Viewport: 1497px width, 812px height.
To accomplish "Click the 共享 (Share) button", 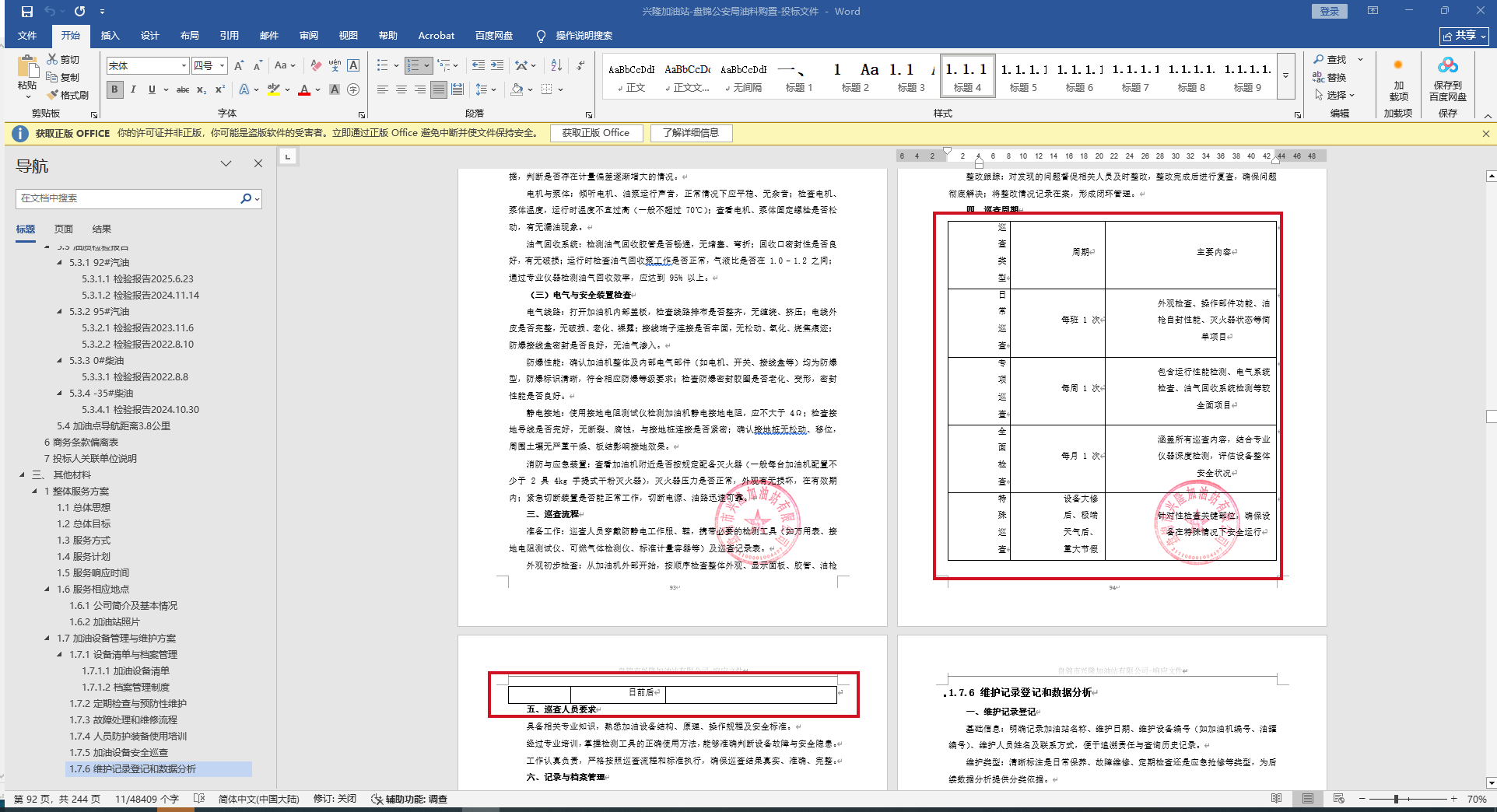I will [1464, 36].
